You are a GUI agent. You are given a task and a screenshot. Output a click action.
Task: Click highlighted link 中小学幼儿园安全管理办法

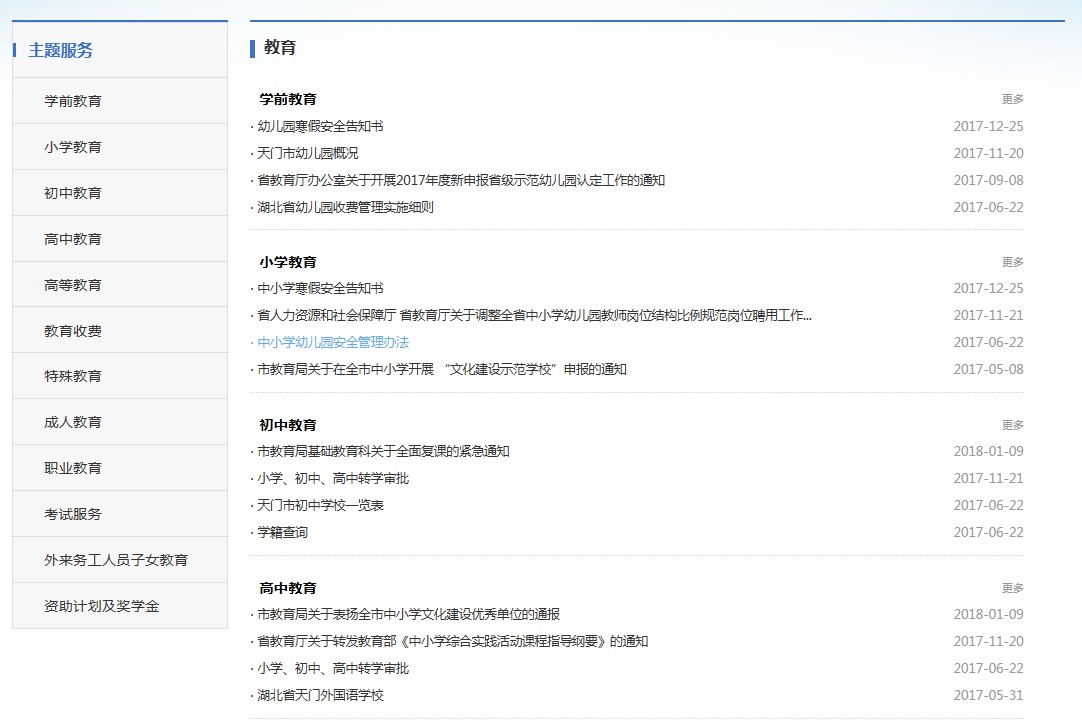coord(333,342)
